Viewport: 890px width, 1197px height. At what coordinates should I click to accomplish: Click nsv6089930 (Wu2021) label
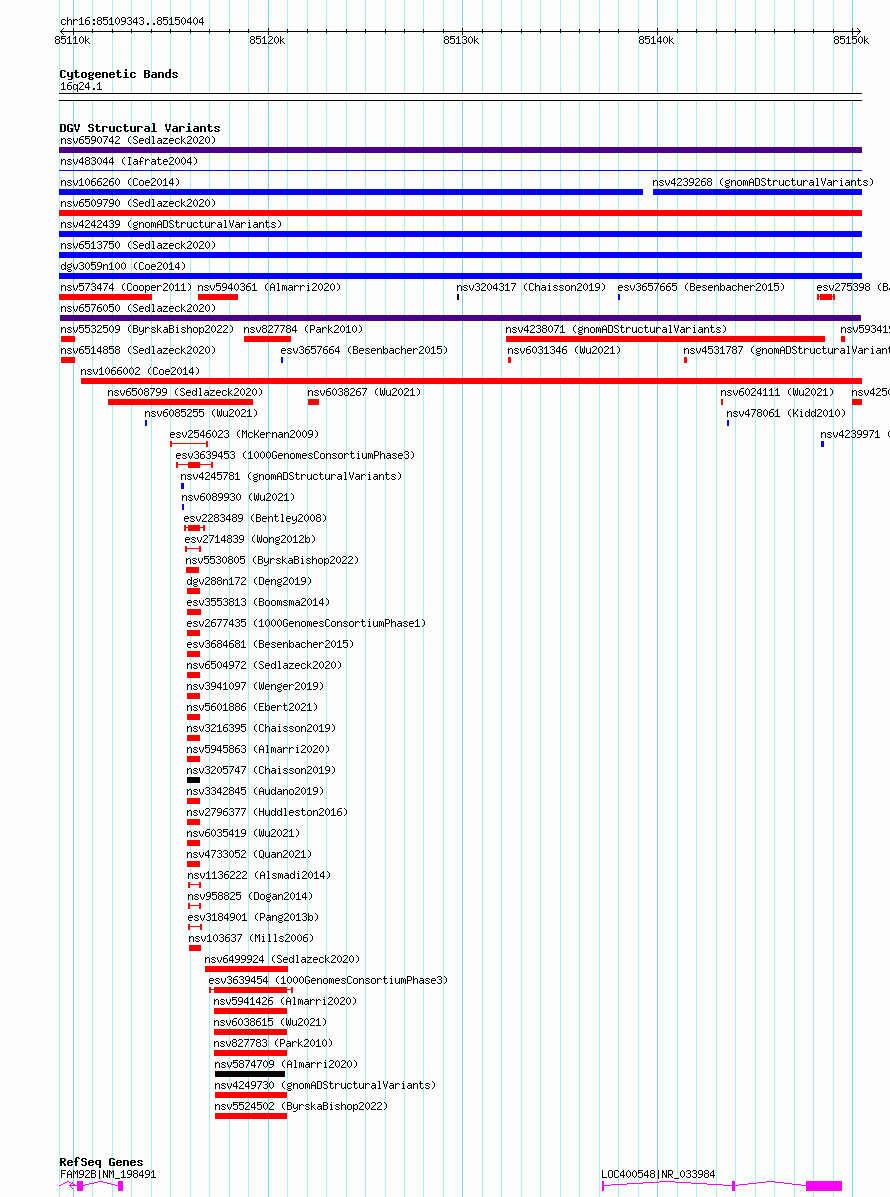click(x=237, y=497)
